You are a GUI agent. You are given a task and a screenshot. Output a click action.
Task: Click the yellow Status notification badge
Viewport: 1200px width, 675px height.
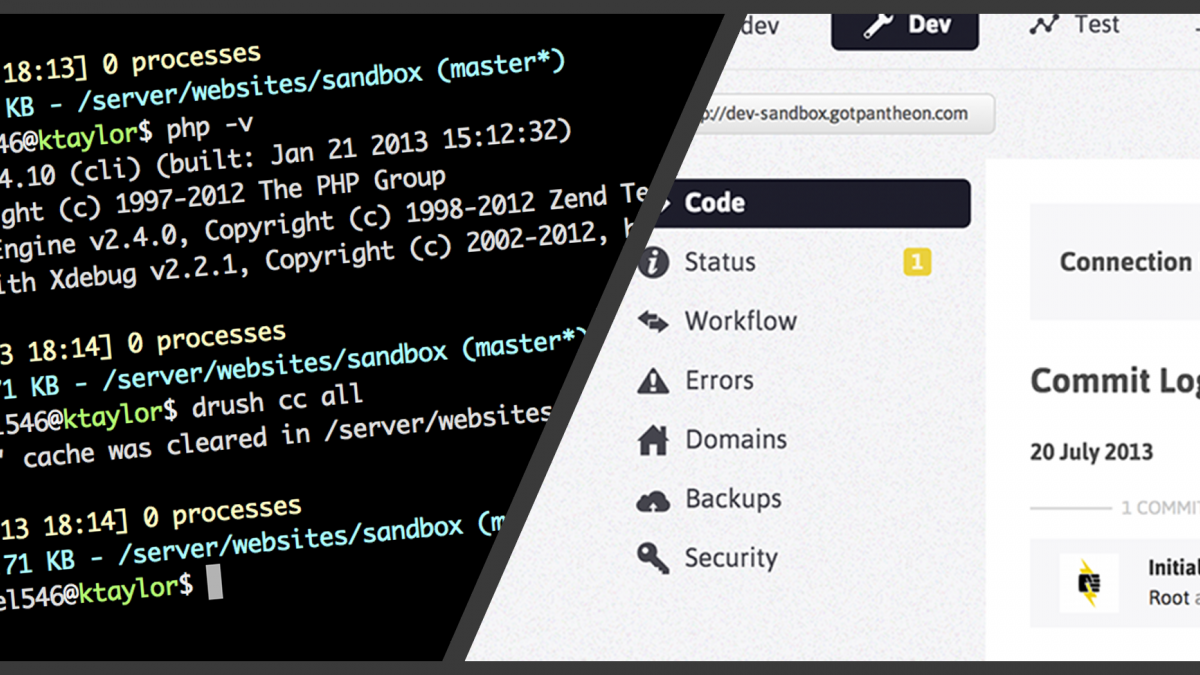[x=916, y=263]
